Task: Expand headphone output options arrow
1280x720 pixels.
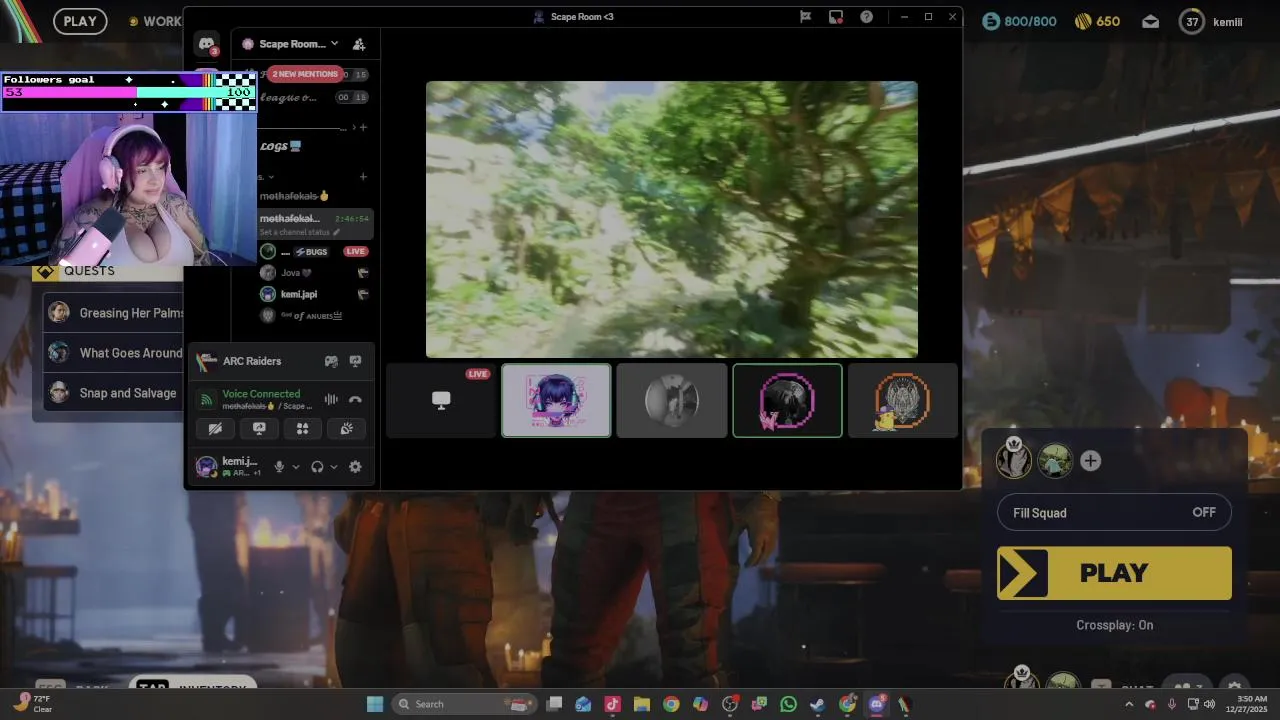Action: 334,467
